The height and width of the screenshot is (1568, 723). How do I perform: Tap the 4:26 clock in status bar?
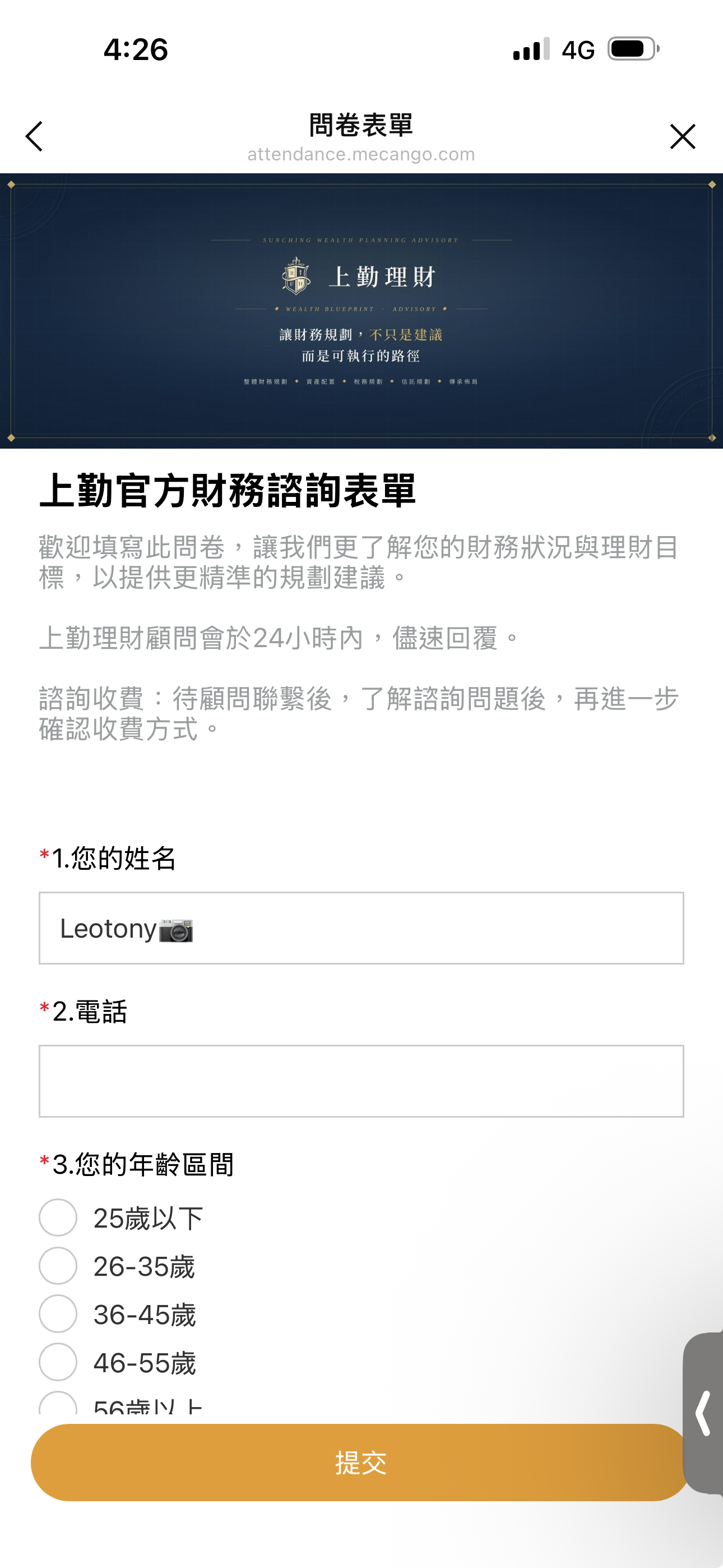tap(136, 49)
